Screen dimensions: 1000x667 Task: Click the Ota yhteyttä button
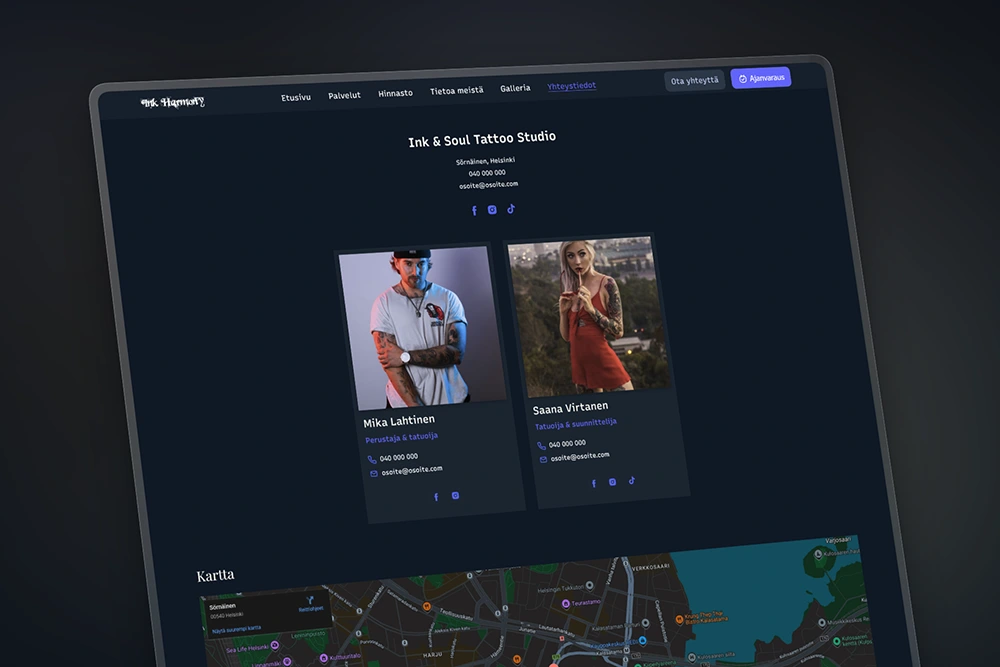tap(695, 80)
